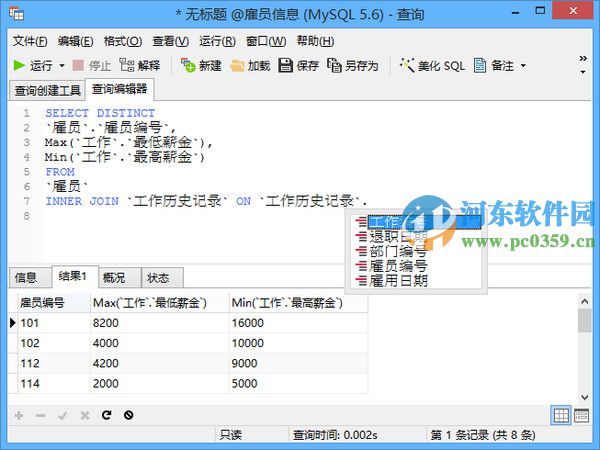
Task: Click the results vertical scrollbar thumb
Action: click(585, 321)
